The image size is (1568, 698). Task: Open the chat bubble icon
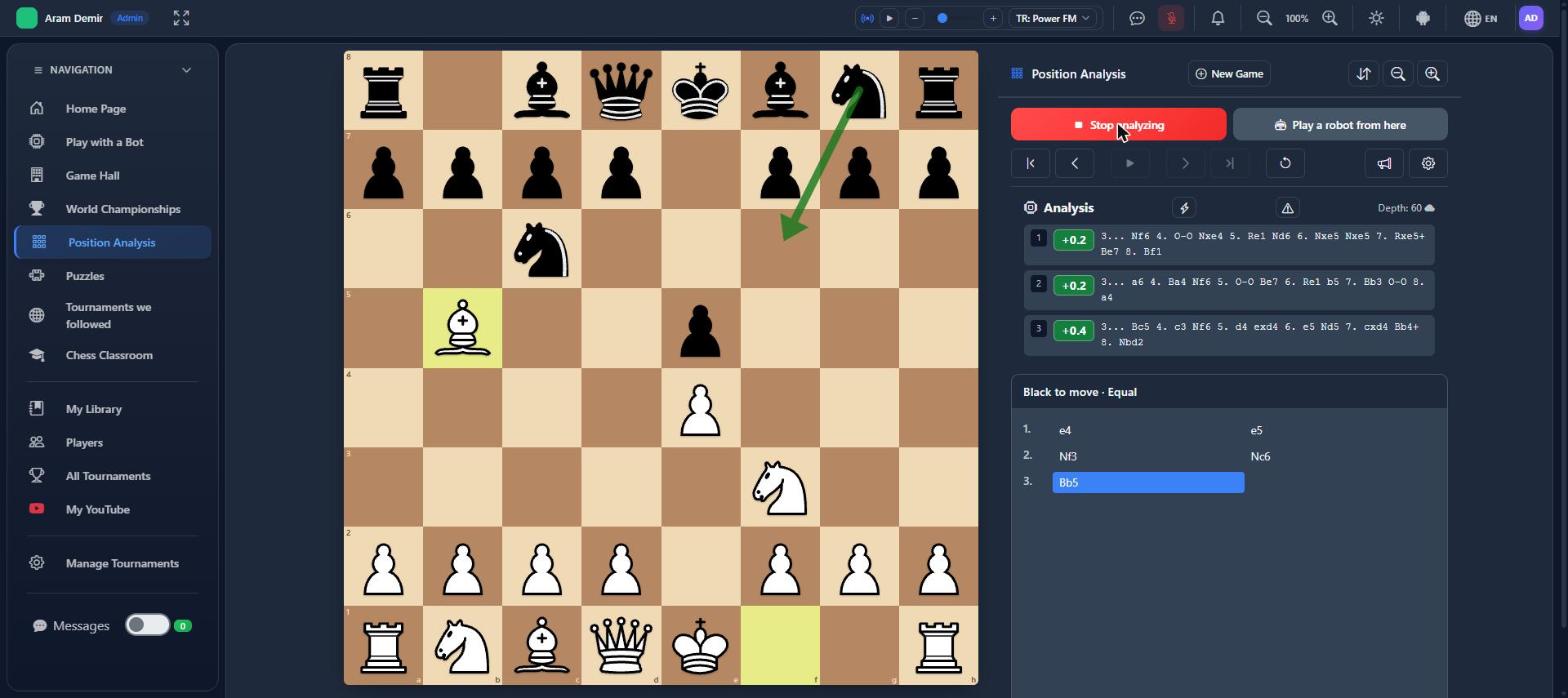[1137, 18]
